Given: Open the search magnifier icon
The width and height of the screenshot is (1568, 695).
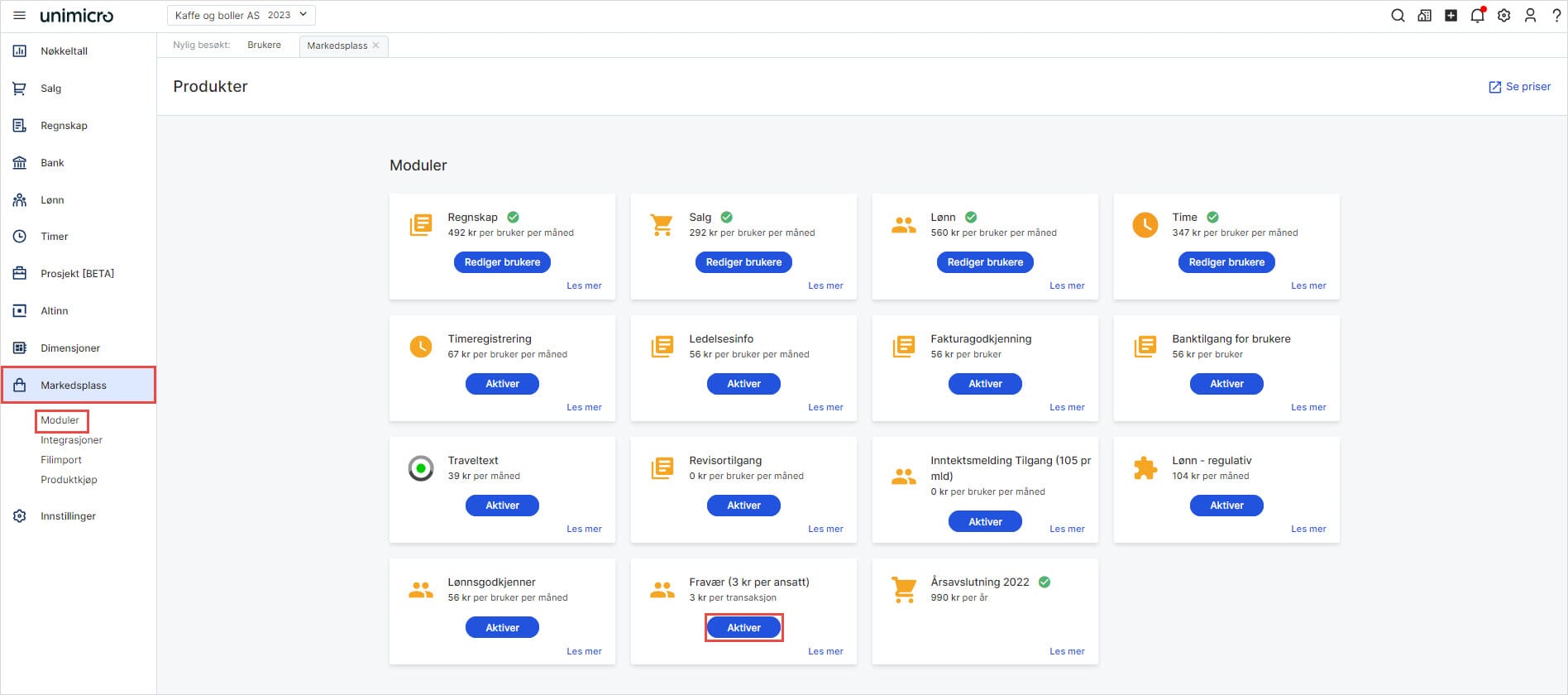Looking at the screenshot, I should pyautogui.click(x=1398, y=16).
